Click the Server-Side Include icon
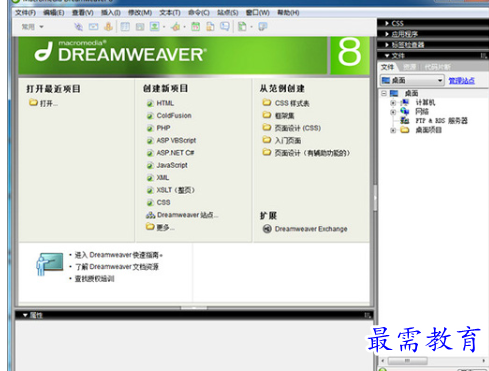 [210, 26]
